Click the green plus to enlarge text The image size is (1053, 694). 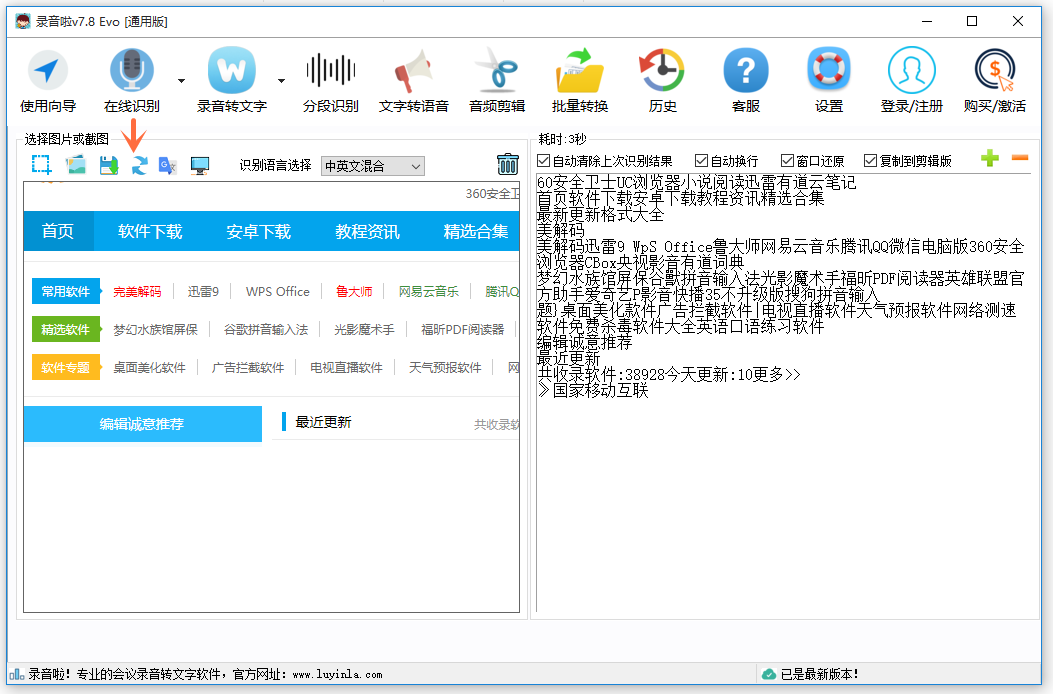[989, 159]
